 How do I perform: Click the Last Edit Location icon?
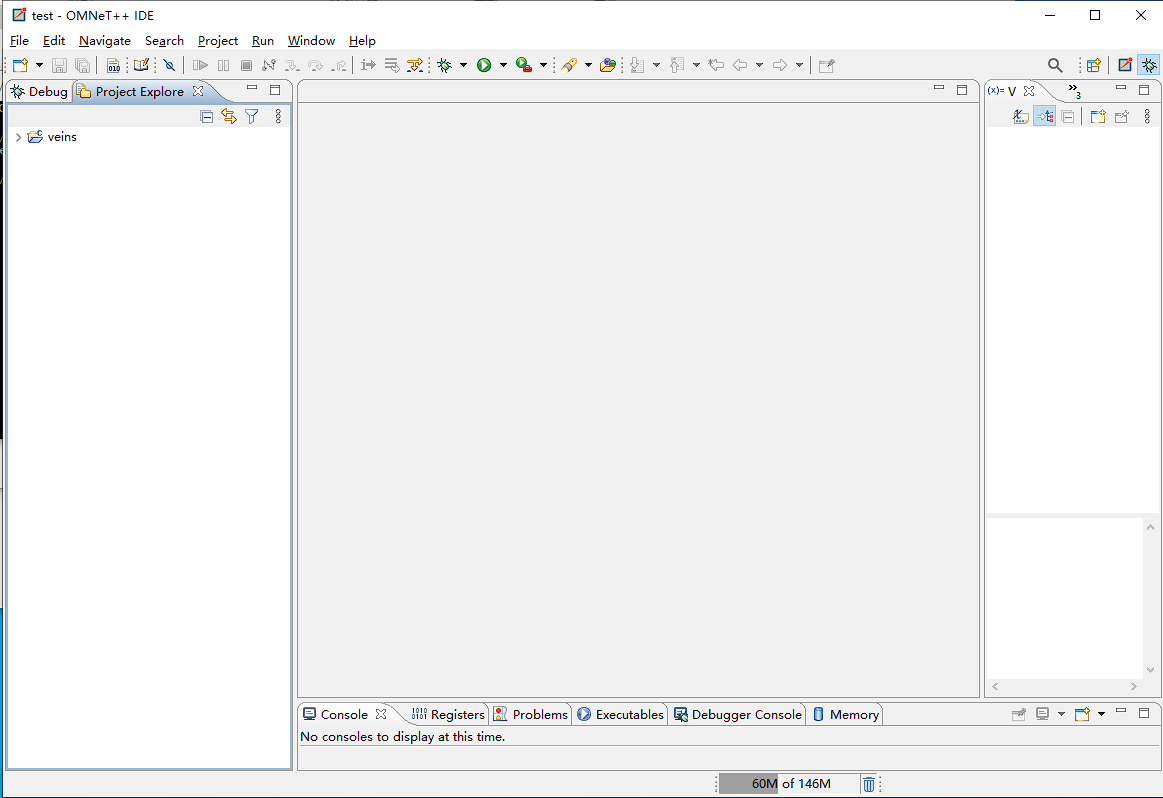(716, 65)
